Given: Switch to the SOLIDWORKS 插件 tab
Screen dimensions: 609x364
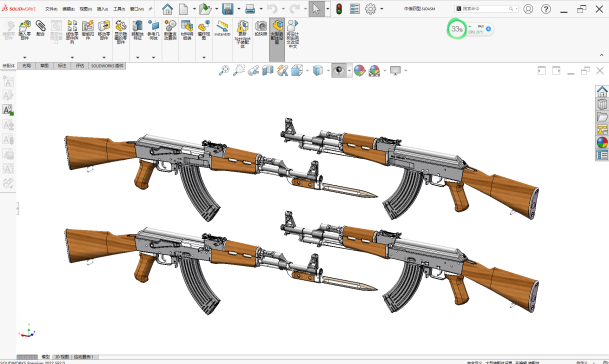Looking at the screenshot, I should pos(107,66).
